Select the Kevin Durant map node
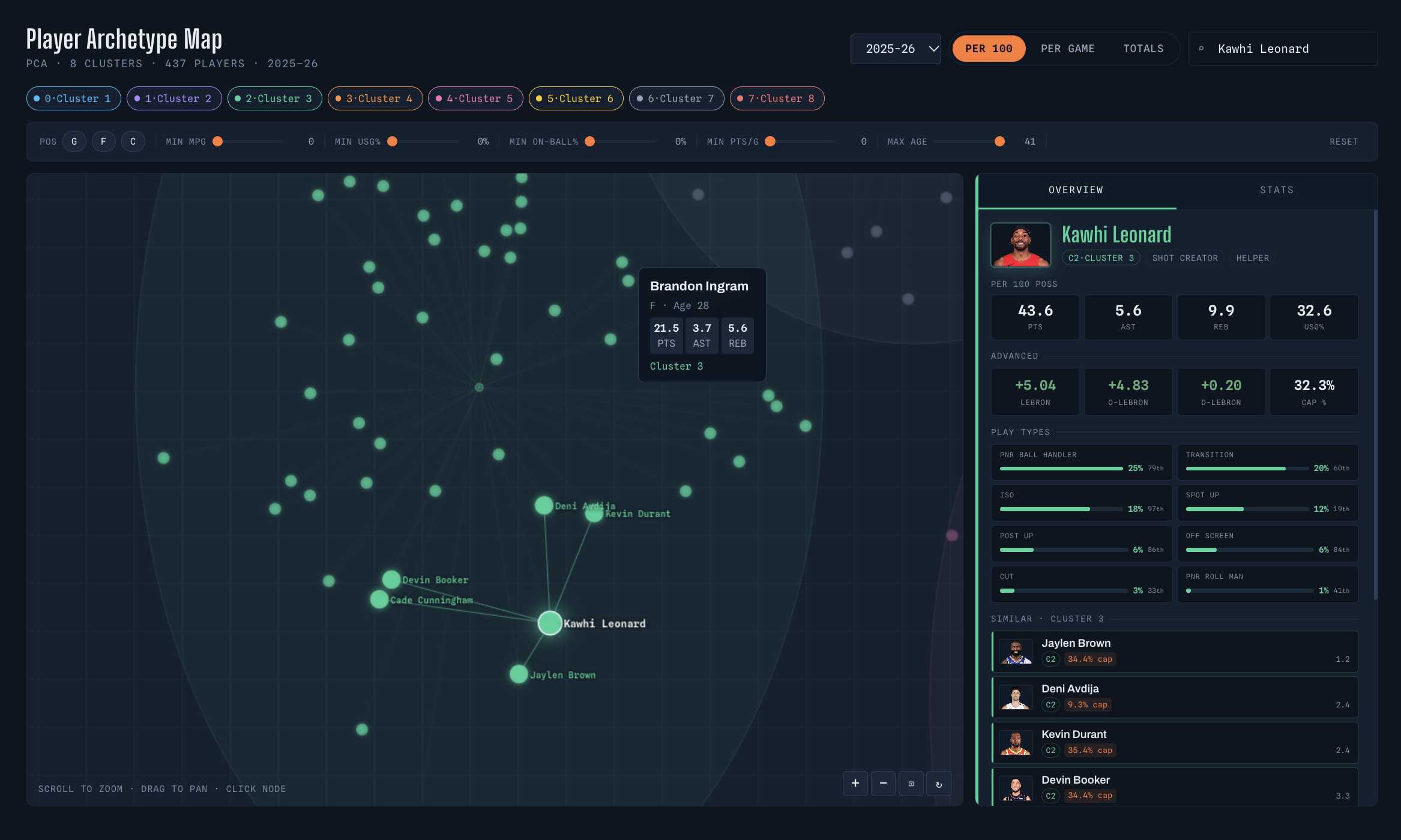The width and height of the screenshot is (1401, 840). click(594, 514)
